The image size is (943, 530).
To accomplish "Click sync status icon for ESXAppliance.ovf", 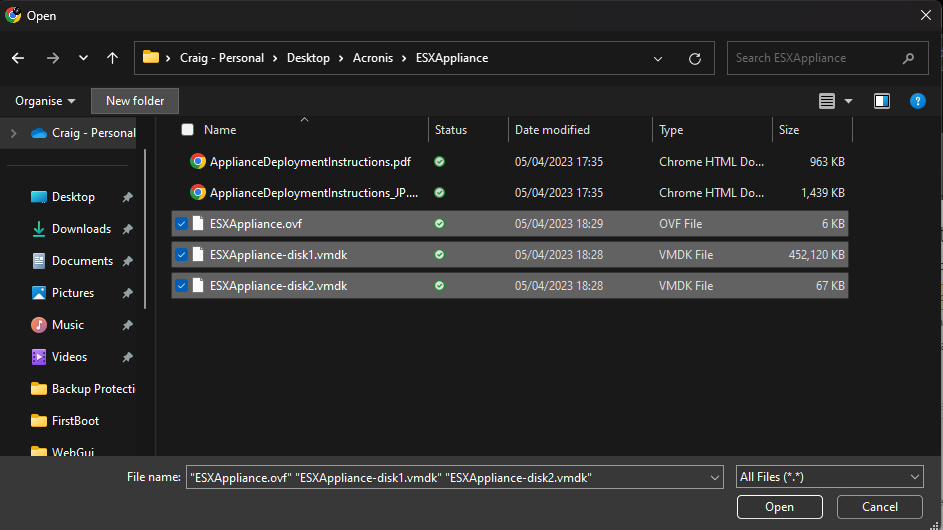I will pyautogui.click(x=440, y=224).
